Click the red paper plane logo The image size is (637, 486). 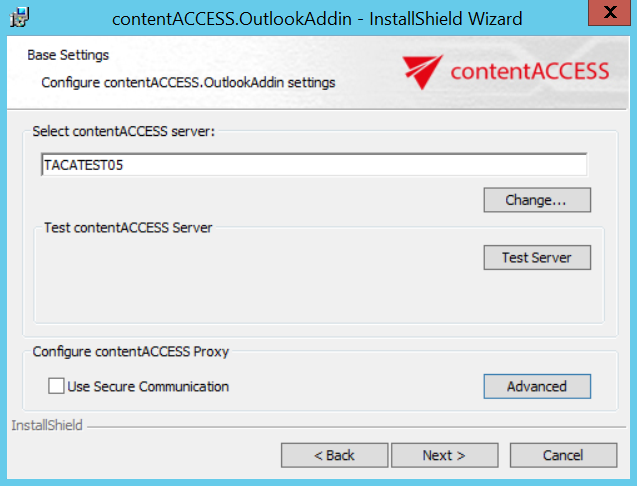tap(420, 72)
